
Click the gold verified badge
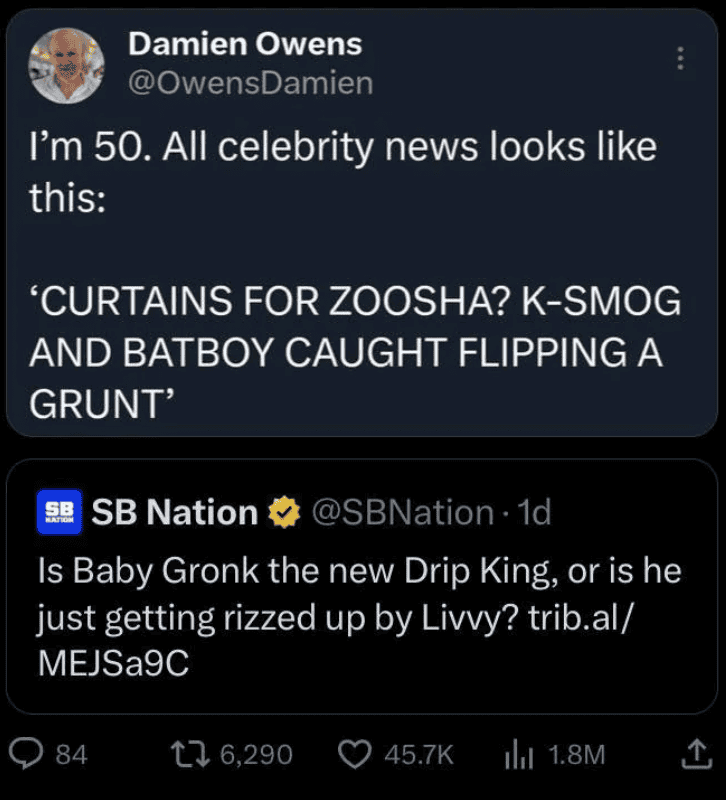pyautogui.click(x=283, y=513)
